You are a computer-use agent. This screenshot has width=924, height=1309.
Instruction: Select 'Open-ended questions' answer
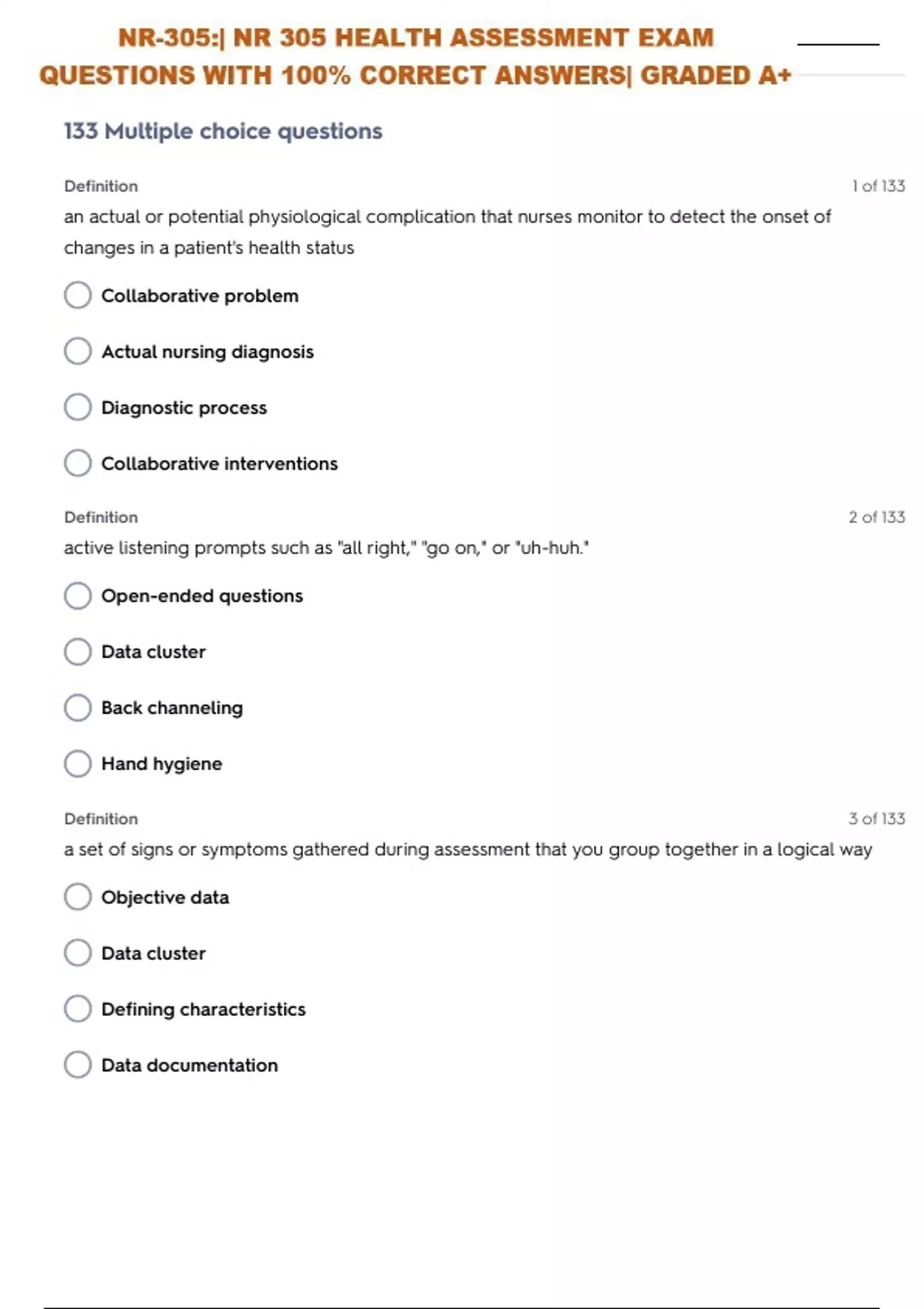(x=78, y=595)
